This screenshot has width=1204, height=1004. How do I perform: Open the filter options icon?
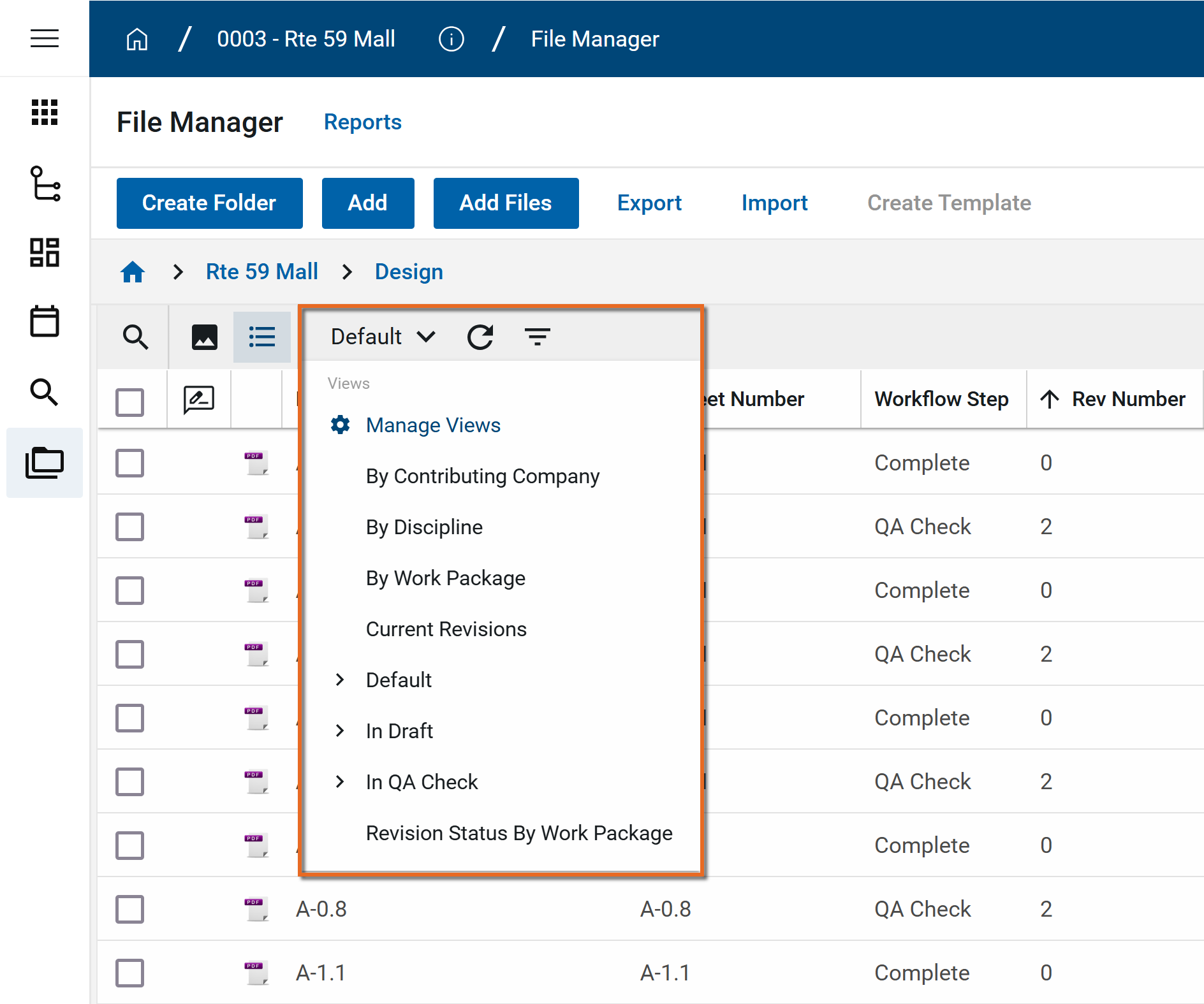point(537,337)
